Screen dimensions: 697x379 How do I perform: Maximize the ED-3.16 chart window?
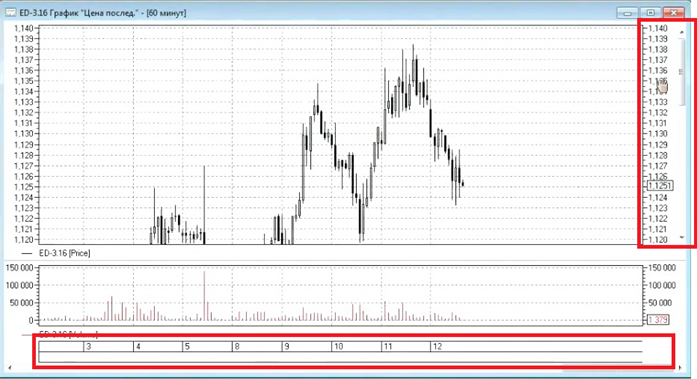point(650,13)
